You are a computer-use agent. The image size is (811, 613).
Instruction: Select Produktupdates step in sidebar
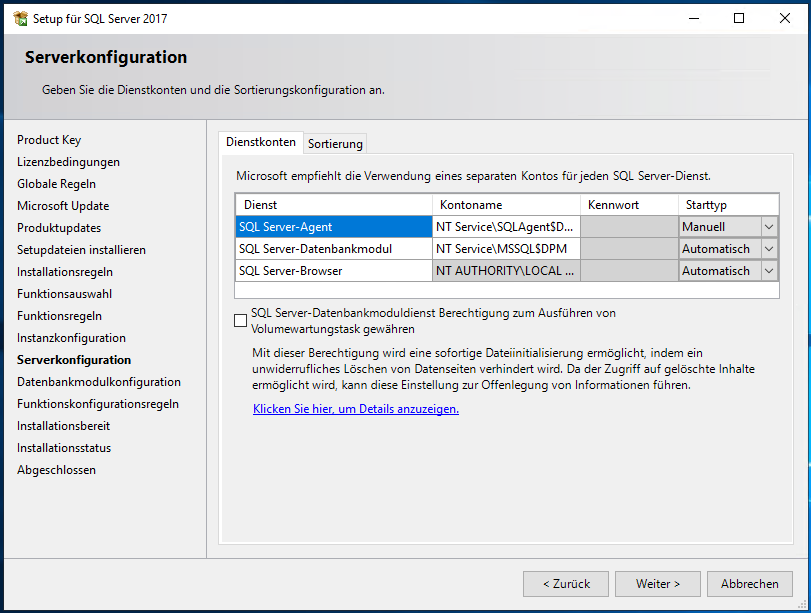click(x=59, y=228)
